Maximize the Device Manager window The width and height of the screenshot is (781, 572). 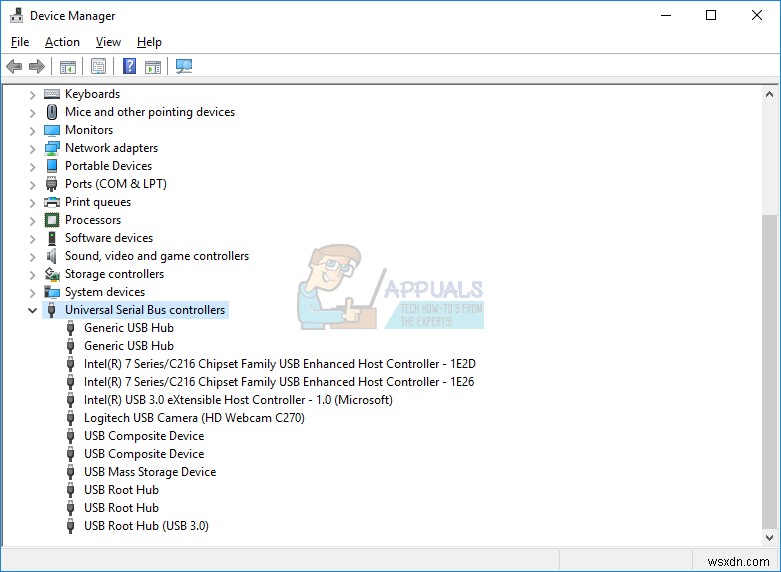point(711,15)
